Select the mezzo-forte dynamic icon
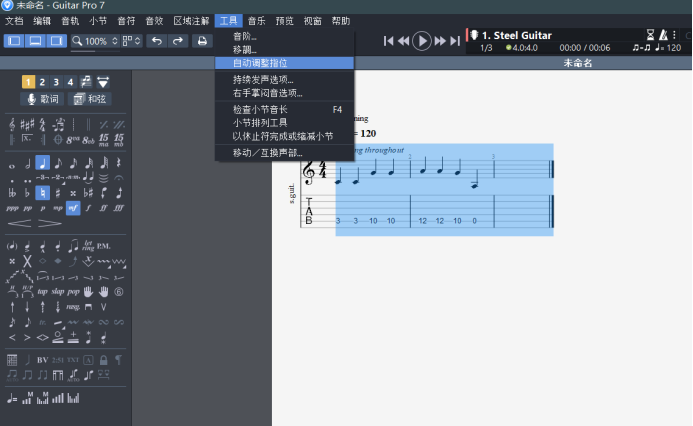Screen dimensions: 693x426 (x=73, y=208)
